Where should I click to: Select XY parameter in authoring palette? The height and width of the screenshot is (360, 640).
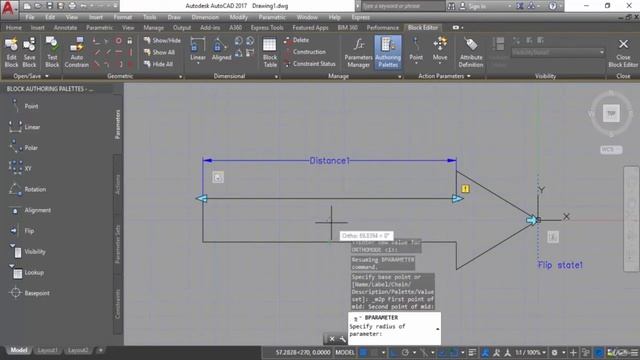(x=20, y=168)
